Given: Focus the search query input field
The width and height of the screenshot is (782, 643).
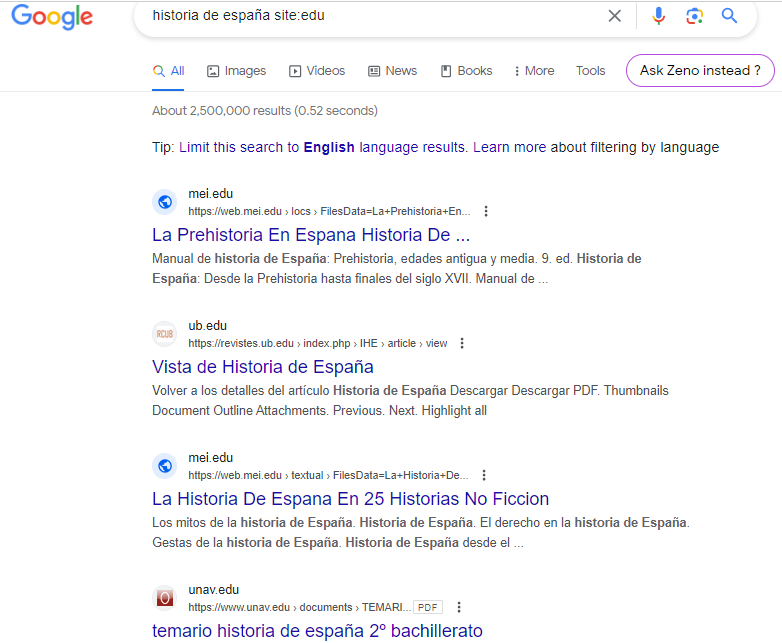Looking at the screenshot, I should (374, 15).
